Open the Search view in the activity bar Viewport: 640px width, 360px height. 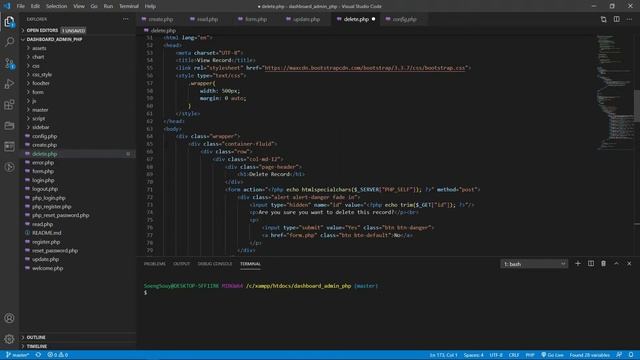[x=9, y=42]
